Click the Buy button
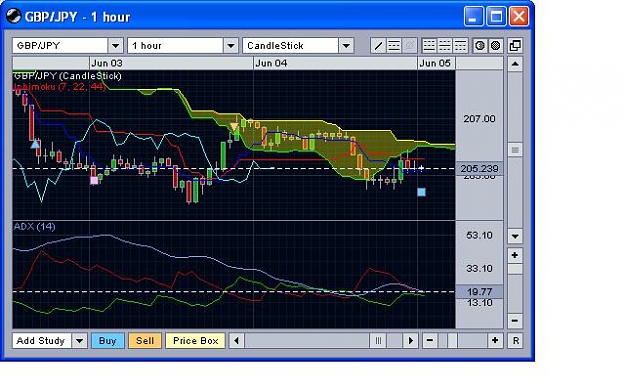 click(x=108, y=341)
